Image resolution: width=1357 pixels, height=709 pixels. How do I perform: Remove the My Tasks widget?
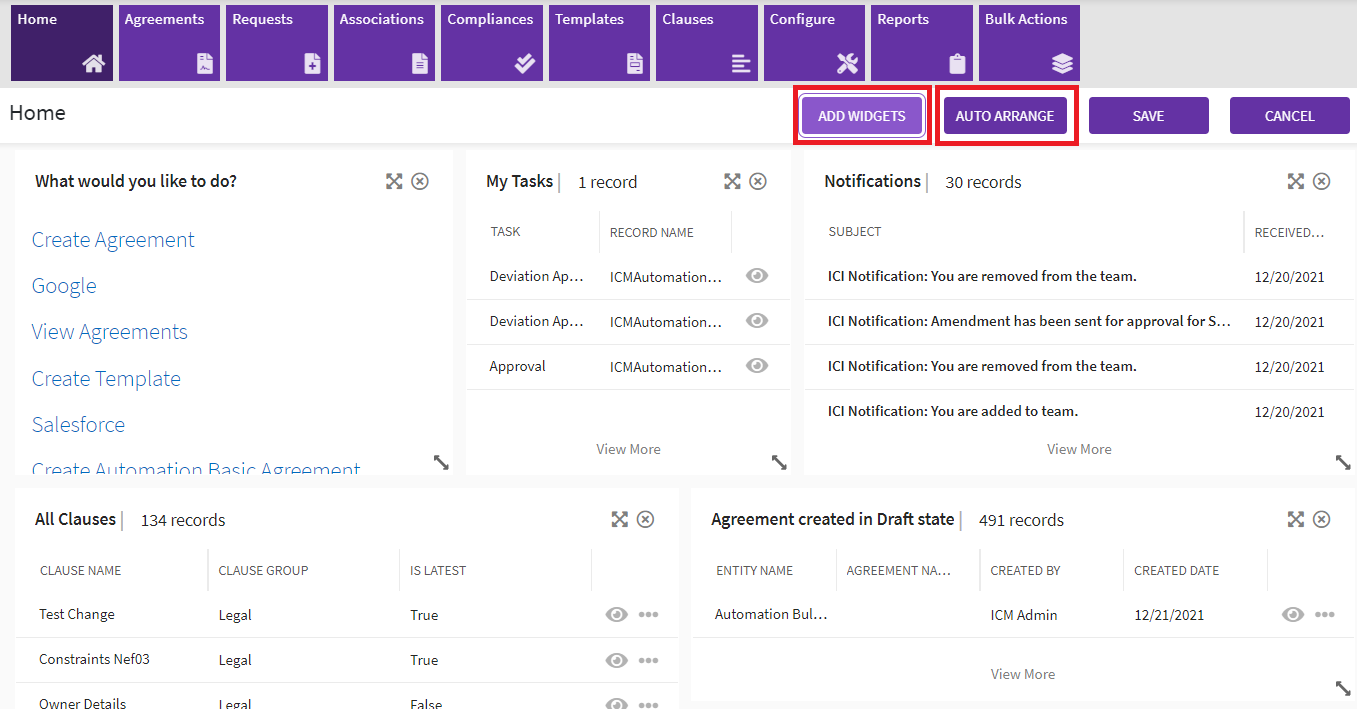758,181
